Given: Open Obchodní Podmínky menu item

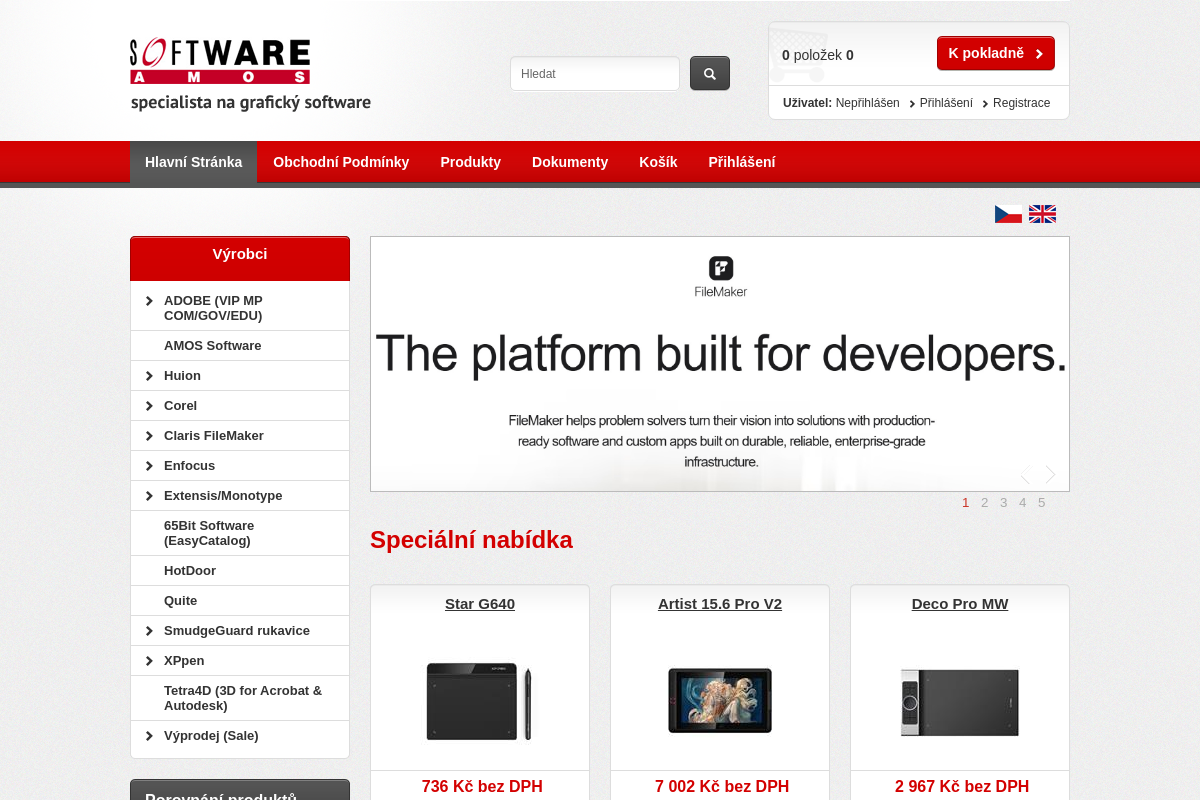Looking at the screenshot, I should (341, 162).
